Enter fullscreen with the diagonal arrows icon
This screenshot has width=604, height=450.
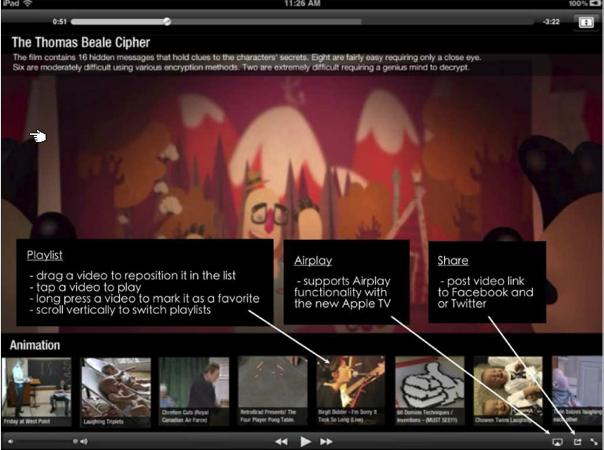click(594, 442)
